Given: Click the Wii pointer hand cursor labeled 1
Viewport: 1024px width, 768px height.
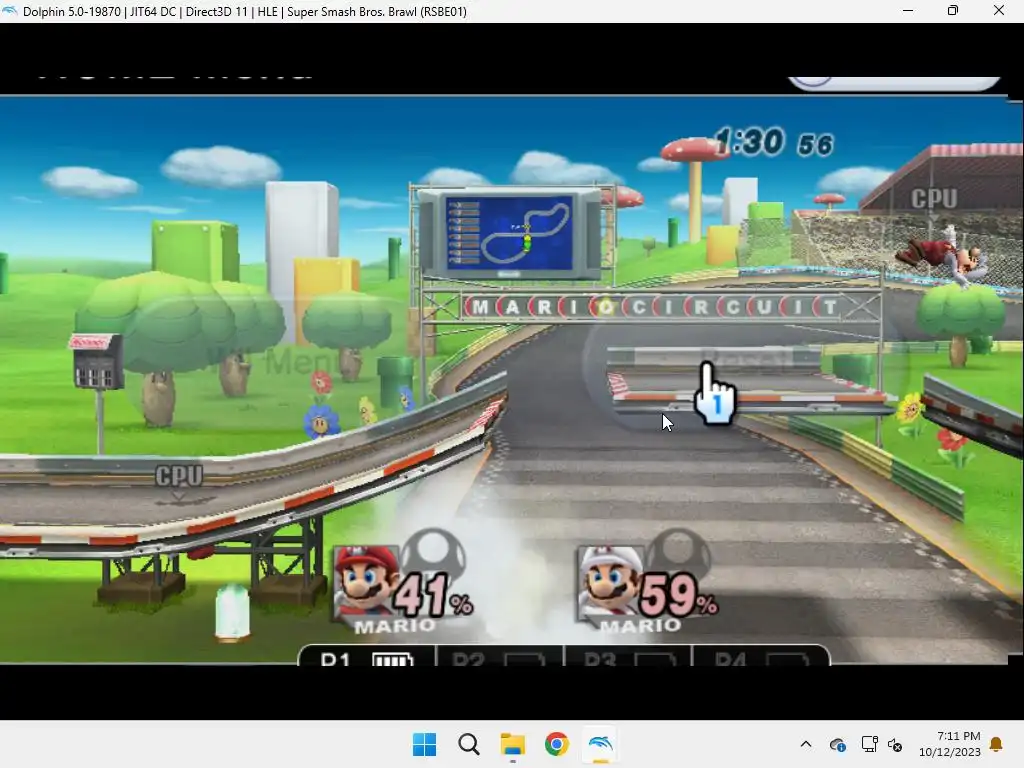Looking at the screenshot, I should 714,394.
